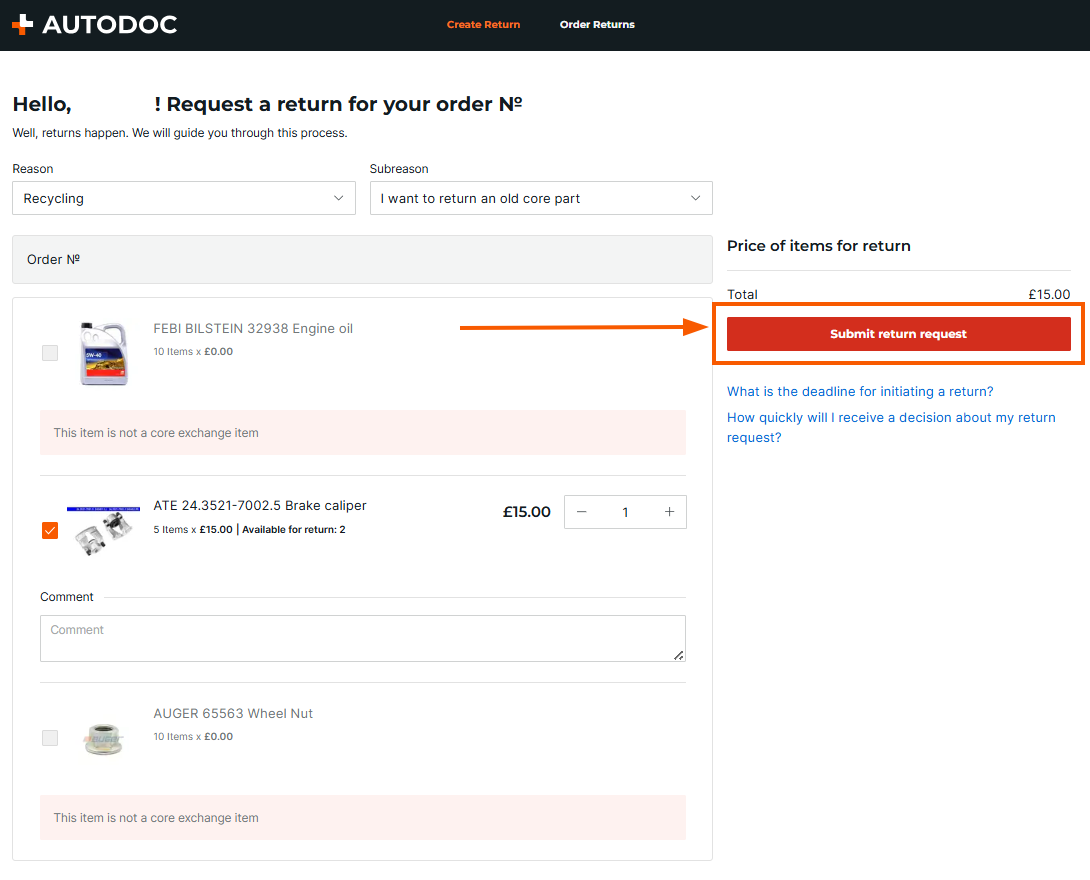Uncheck the ATE Brake caliper checkbox
This screenshot has width=1090, height=880.
click(x=50, y=530)
